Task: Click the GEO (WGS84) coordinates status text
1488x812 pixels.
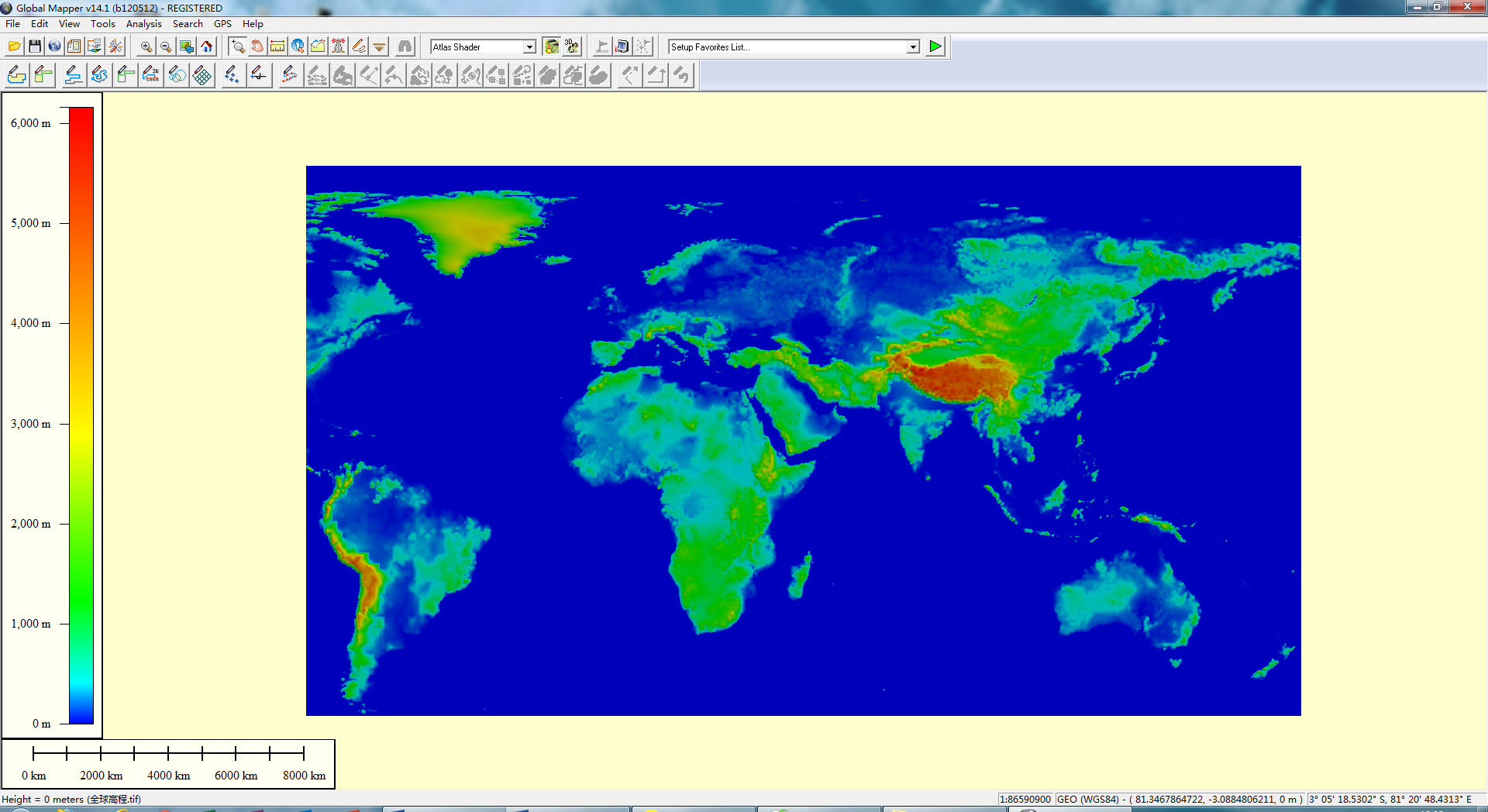Action: [1180, 800]
